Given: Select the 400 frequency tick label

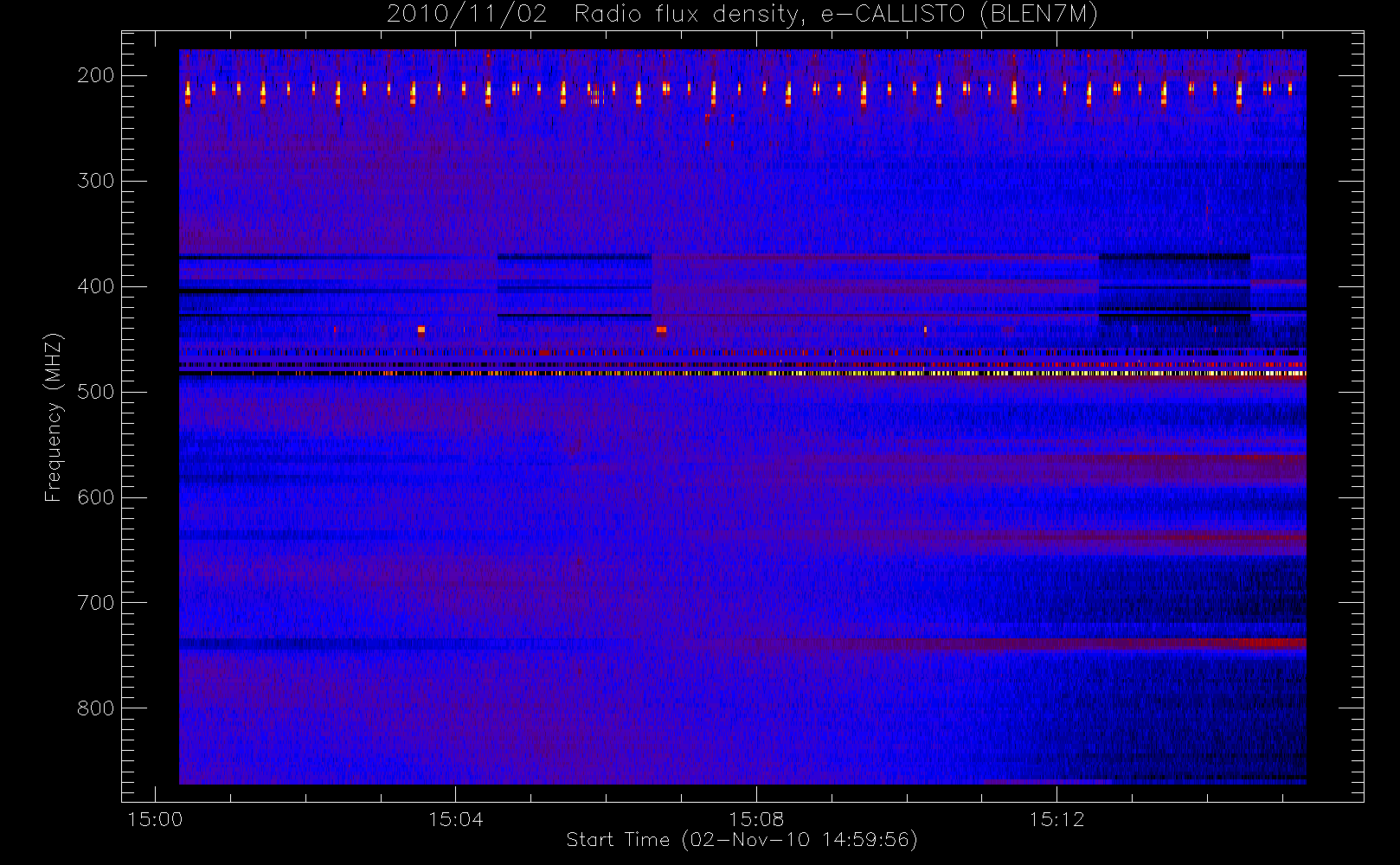Looking at the screenshot, I should 96,286.
